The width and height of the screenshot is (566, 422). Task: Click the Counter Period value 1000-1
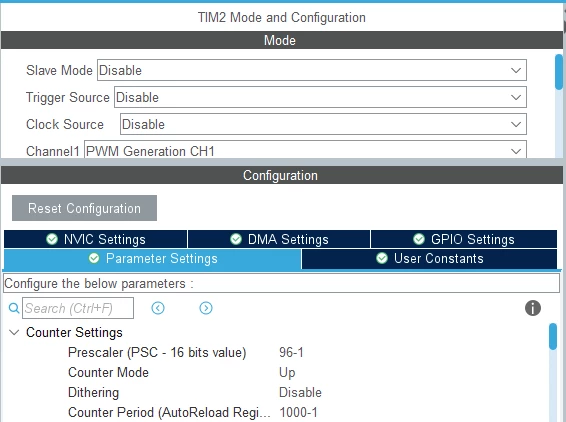coord(299,412)
